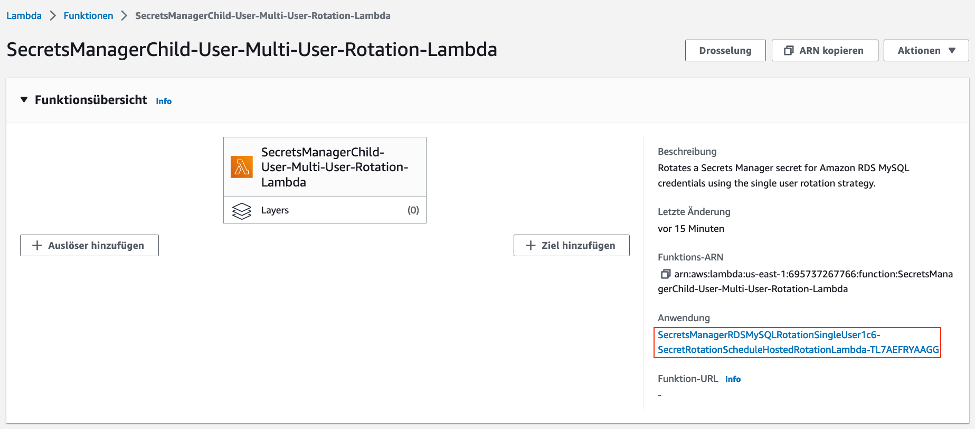Click the function name in the diagram card
The image size is (977, 429).
pos(334,167)
